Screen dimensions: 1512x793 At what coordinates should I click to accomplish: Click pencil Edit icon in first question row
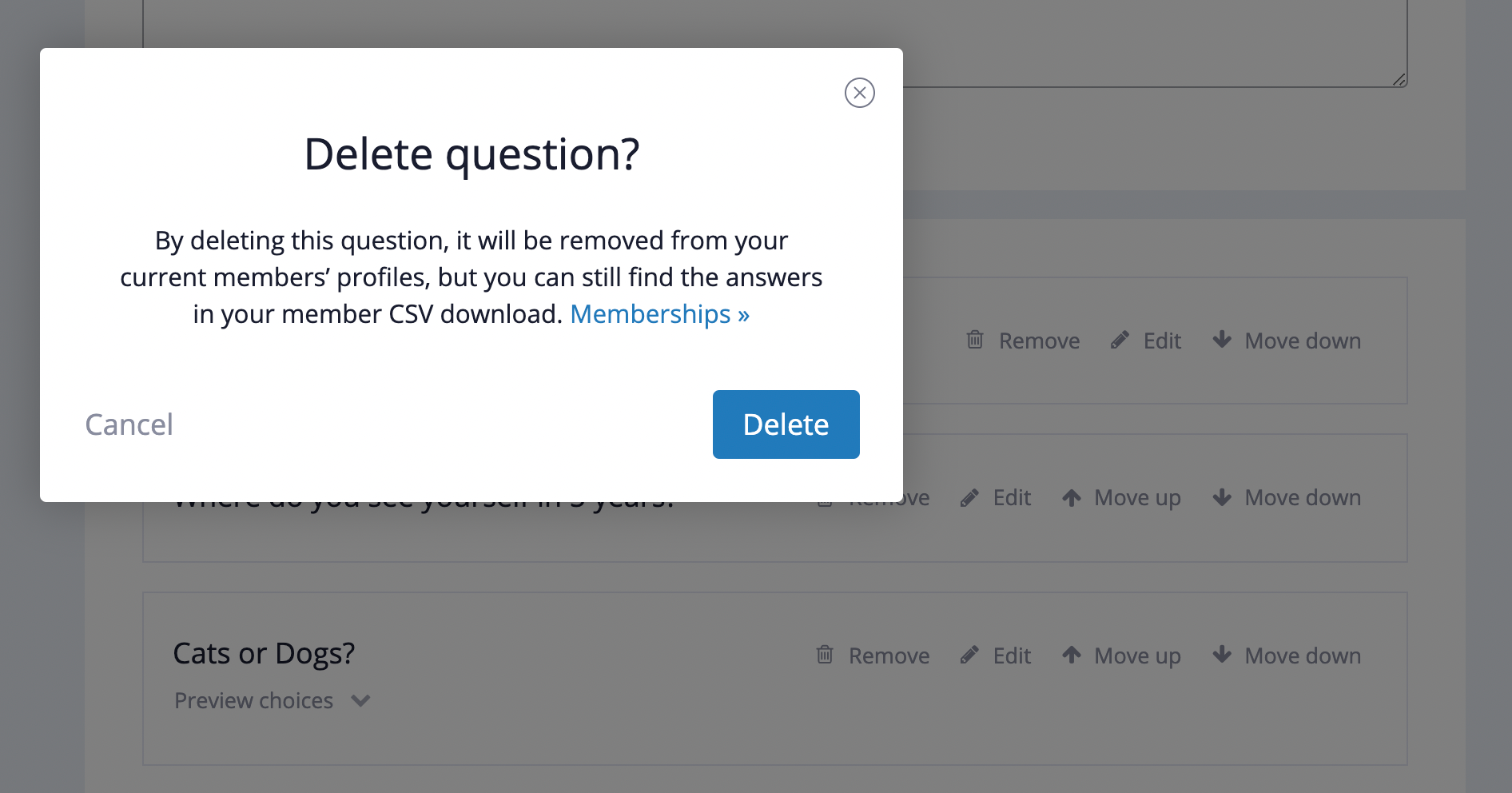(x=1120, y=340)
